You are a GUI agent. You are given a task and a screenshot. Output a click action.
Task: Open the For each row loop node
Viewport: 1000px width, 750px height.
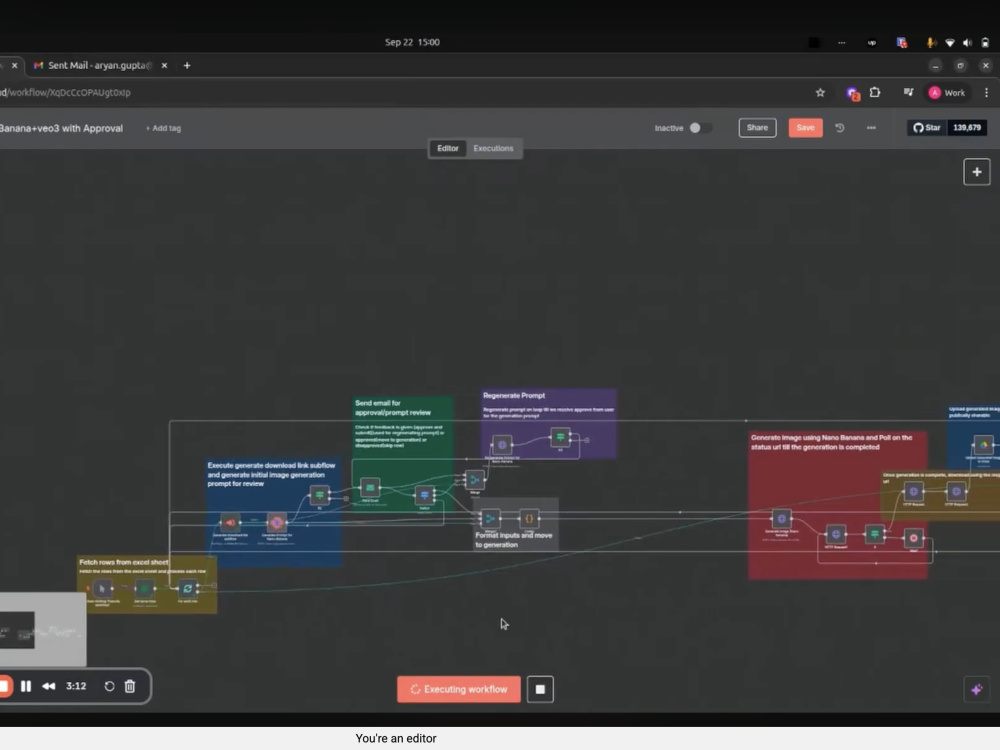pyautogui.click(x=188, y=589)
